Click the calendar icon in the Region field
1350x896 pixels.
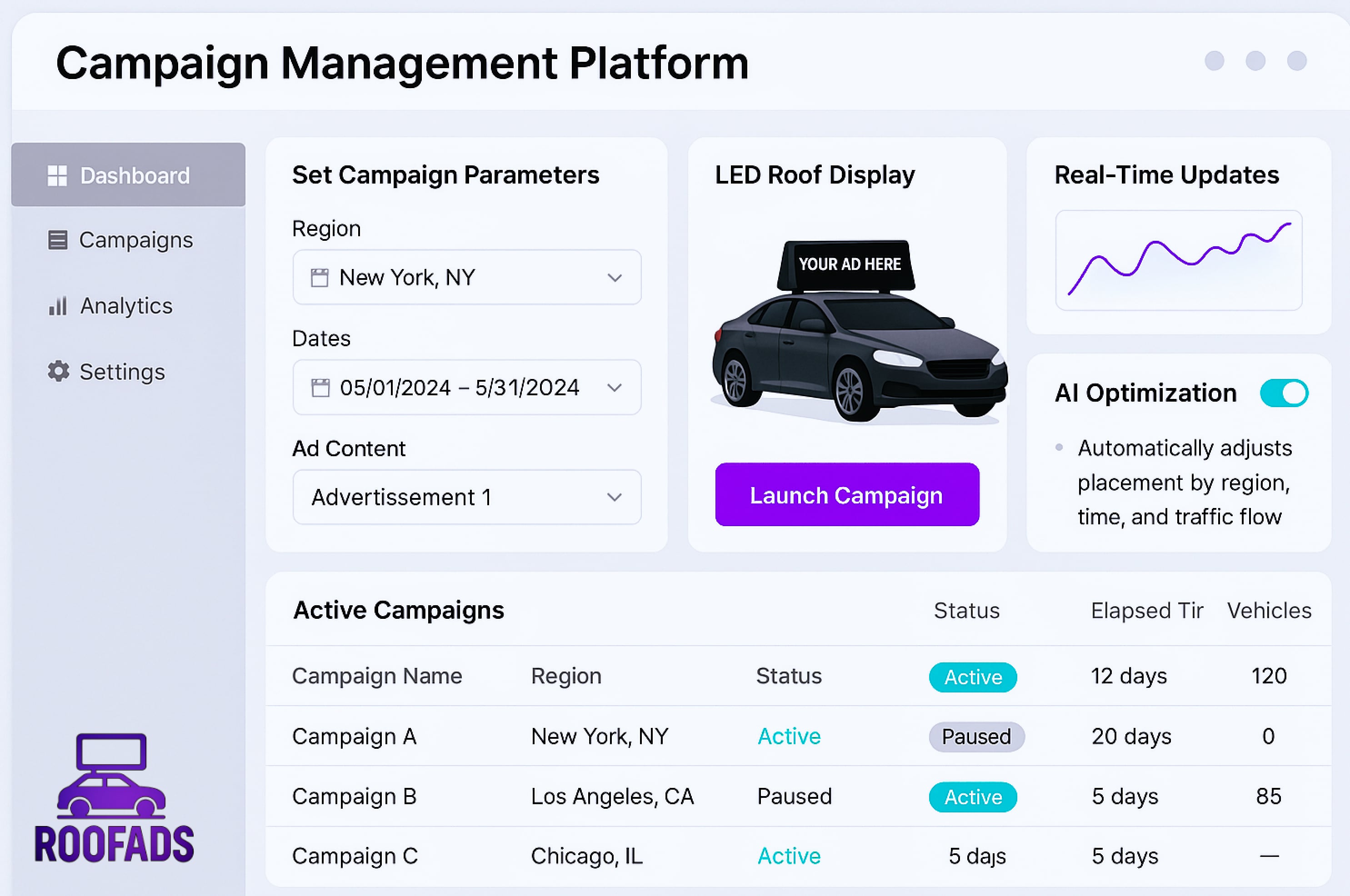(x=321, y=277)
